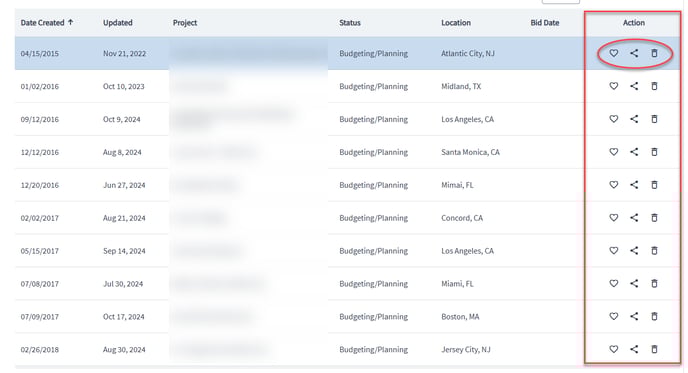
Task: Click the Bid Date column header
Action: click(545, 23)
